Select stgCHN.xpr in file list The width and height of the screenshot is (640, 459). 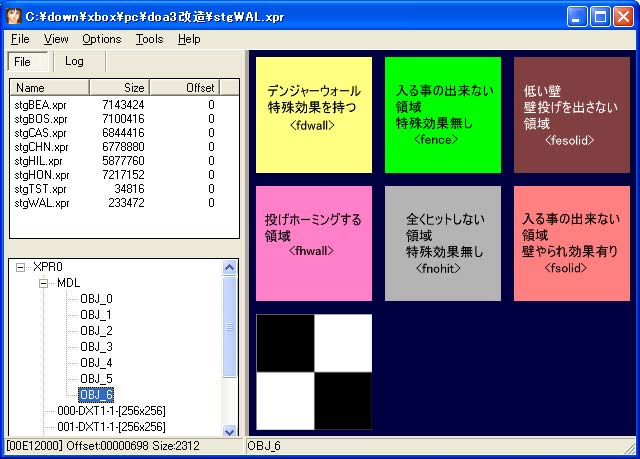[x=41, y=147]
